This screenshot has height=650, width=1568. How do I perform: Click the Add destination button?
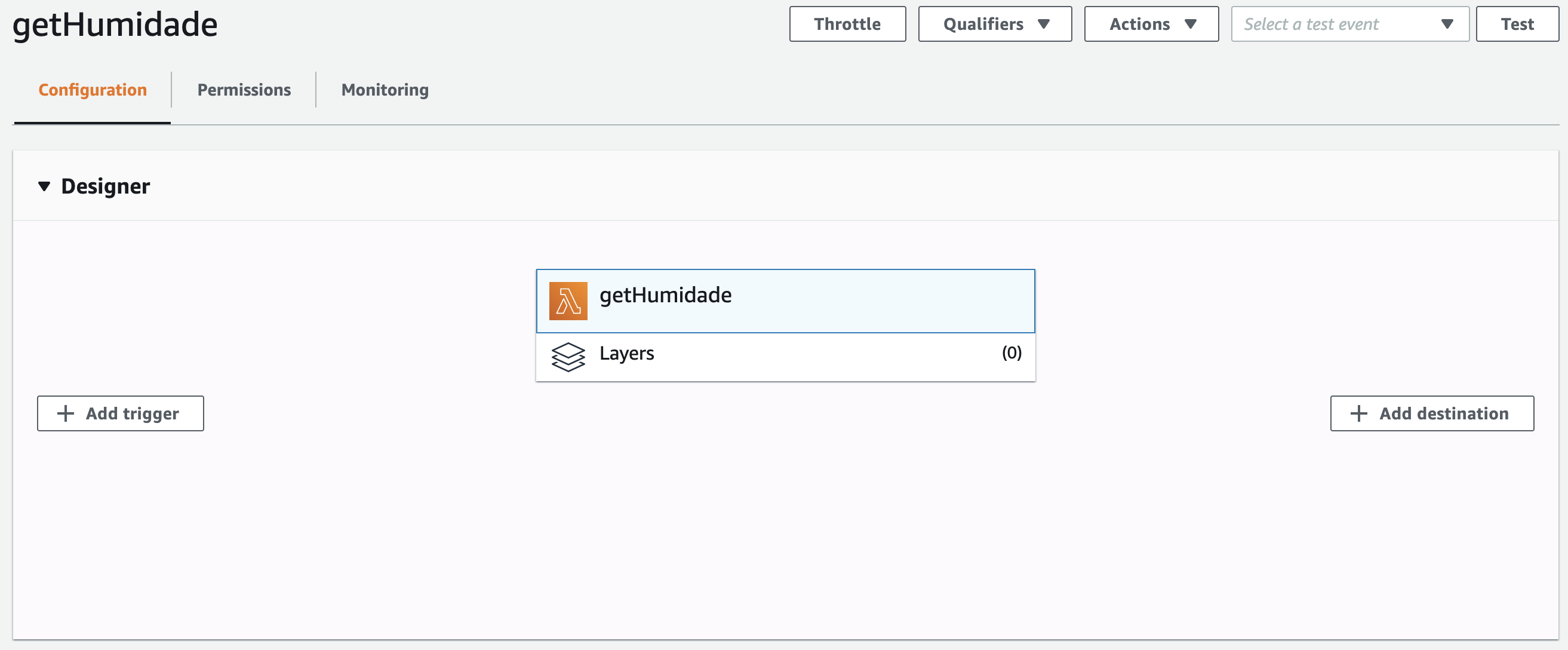(1431, 413)
